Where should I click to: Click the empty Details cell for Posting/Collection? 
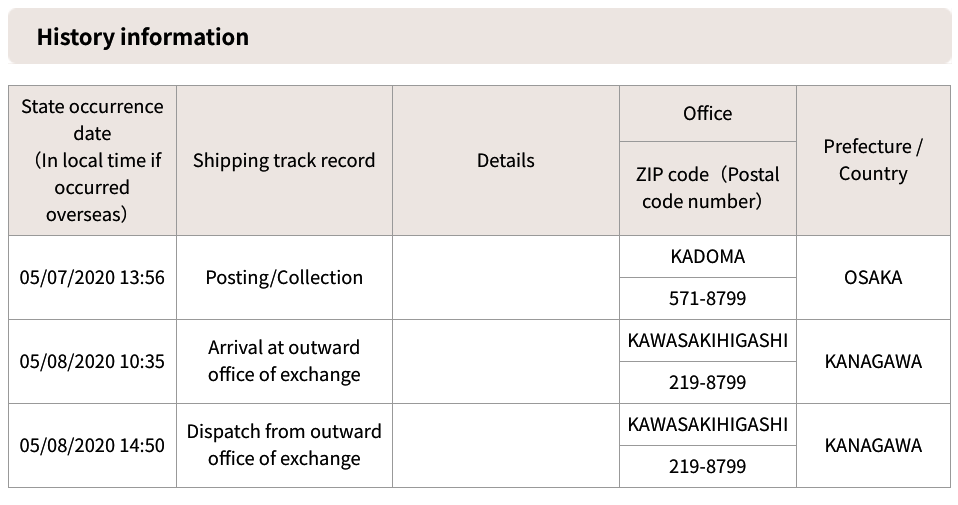click(506, 277)
